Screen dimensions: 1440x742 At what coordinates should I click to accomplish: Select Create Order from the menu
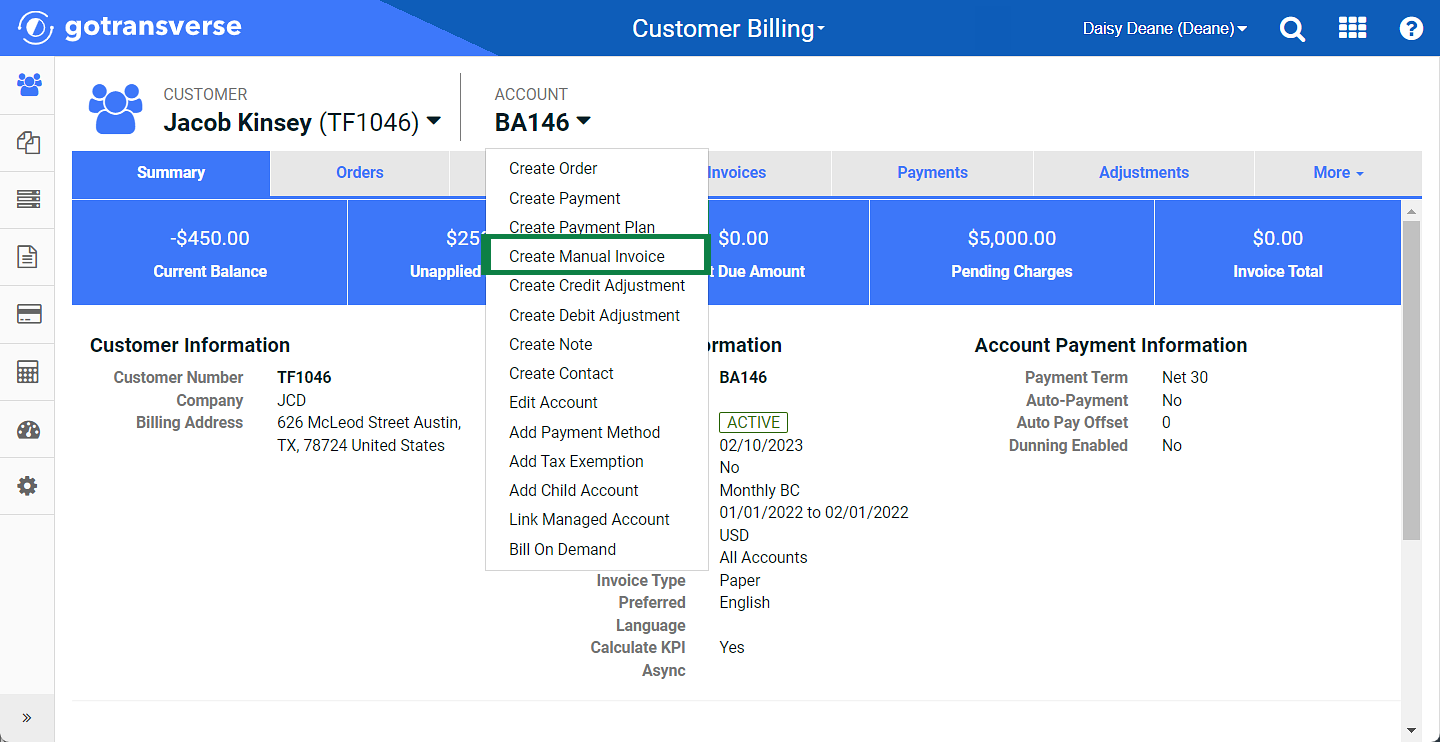click(x=596, y=168)
